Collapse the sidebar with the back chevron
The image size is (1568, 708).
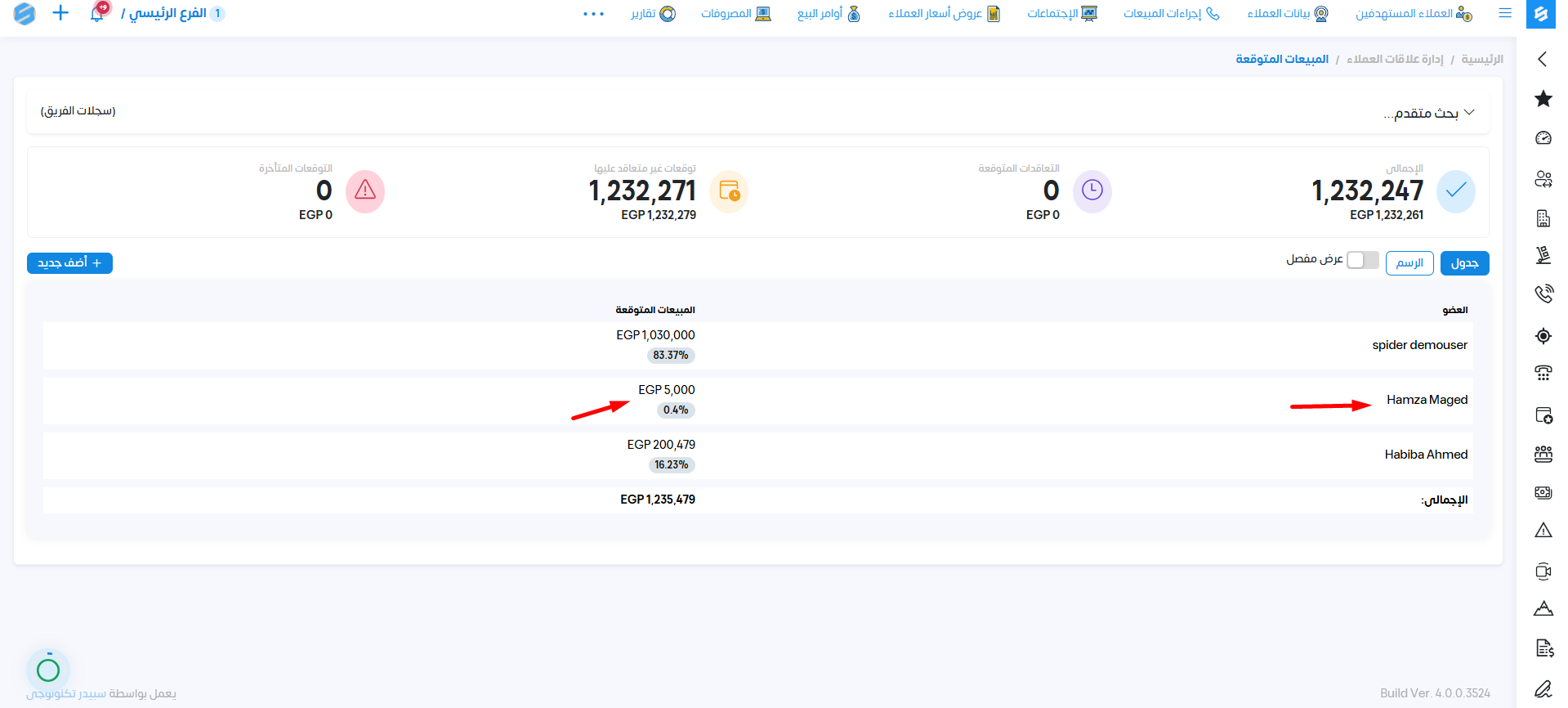click(1542, 59)
